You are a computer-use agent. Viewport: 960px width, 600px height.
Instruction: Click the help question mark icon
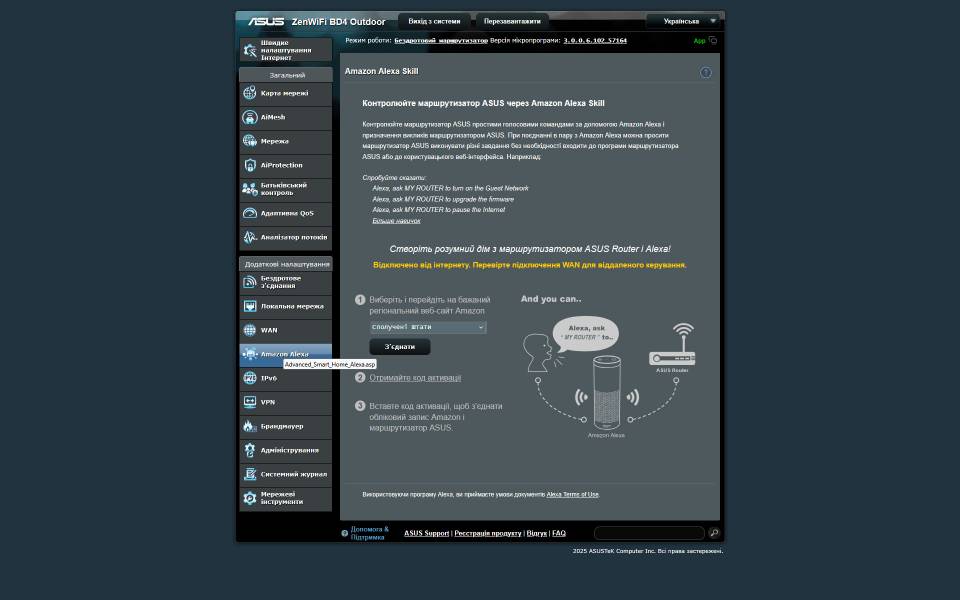pyautogui.click(x=706, y=72)
